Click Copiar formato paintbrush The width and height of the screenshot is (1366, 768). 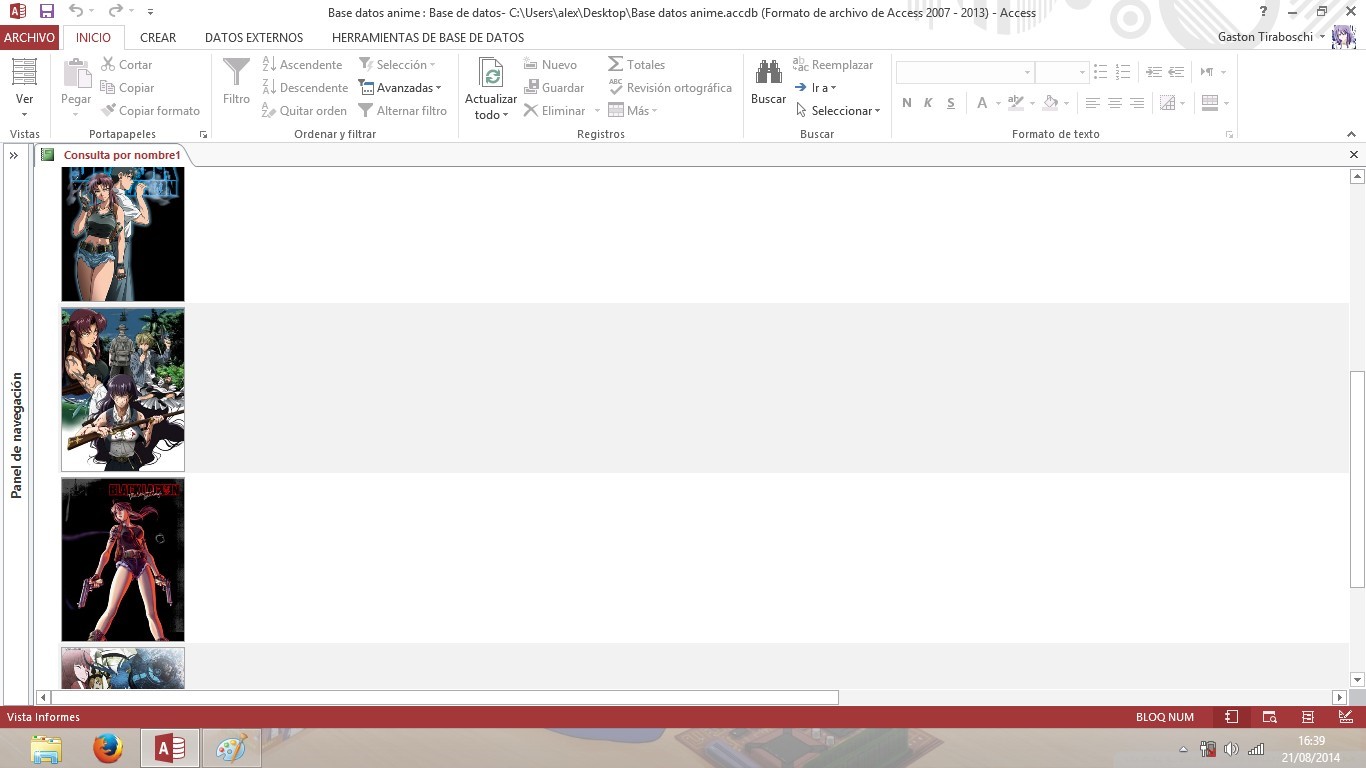coord(150,110)
